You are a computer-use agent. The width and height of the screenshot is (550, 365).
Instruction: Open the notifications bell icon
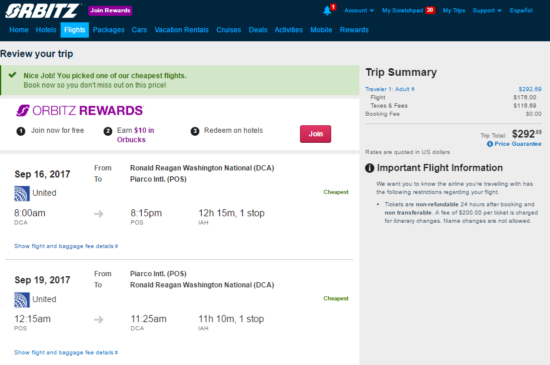click(x=327, y=11)
